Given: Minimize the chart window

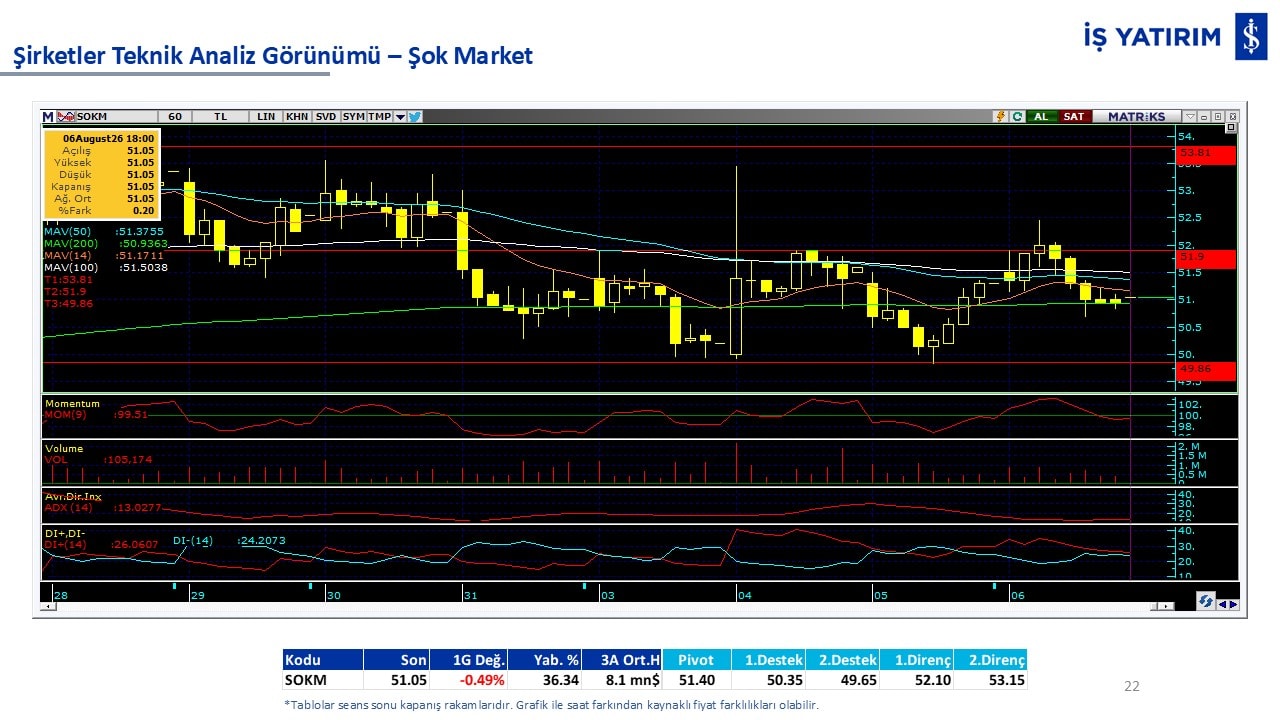Looking at the screenshot, I should tap(1204, 116).
